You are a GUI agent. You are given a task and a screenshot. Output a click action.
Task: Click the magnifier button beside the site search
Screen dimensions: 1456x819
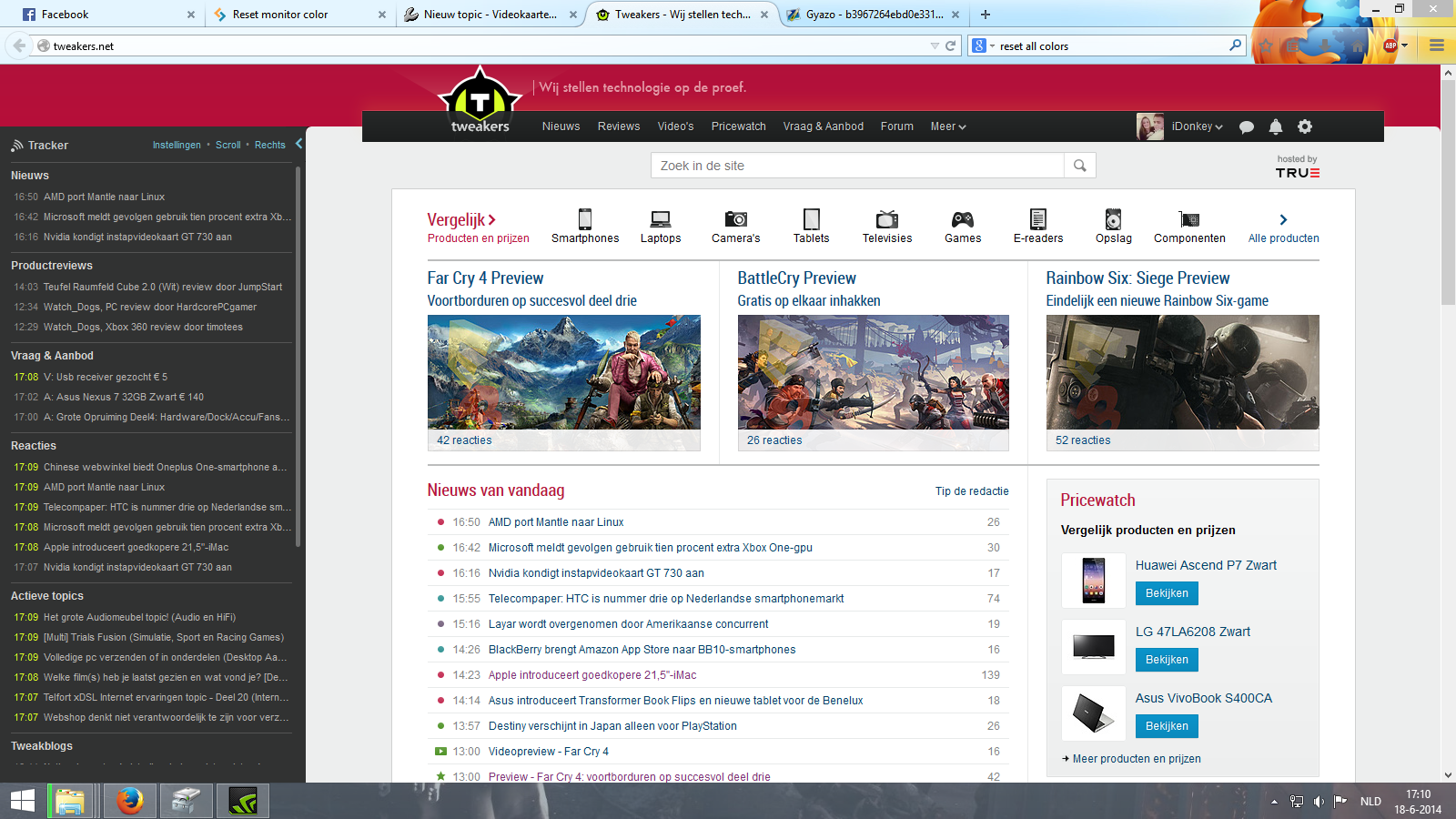pyautogui.click(x=1080, y=166)
